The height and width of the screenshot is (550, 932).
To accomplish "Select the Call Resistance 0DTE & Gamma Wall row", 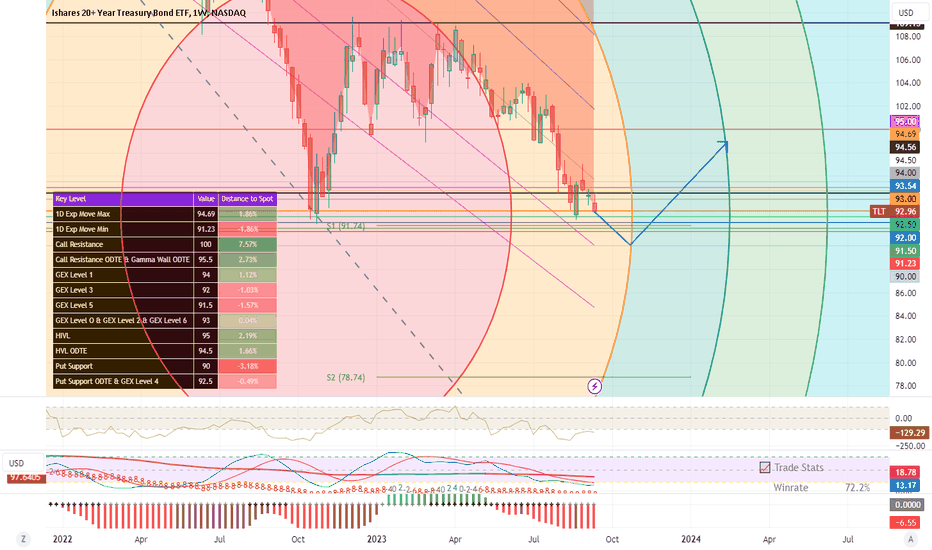I will [165, 260].
